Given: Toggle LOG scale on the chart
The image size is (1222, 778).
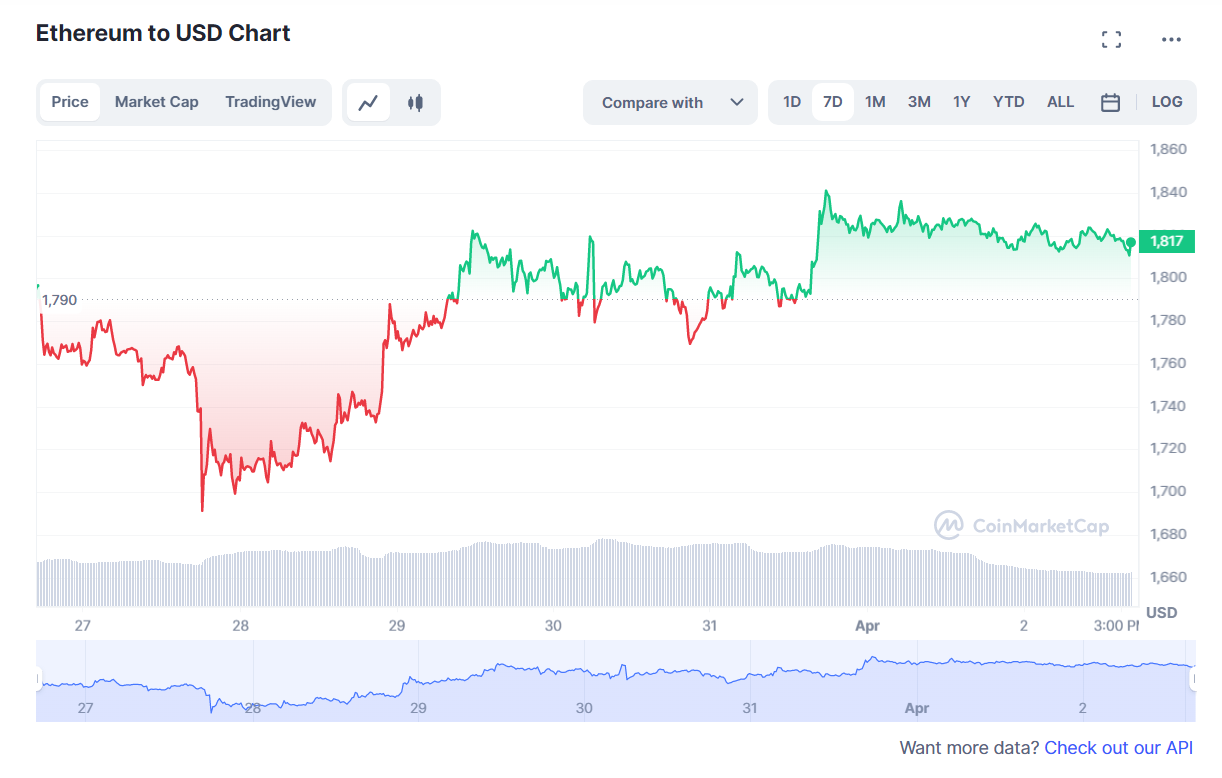Looking at the screenshot, I should point(1166,102).
